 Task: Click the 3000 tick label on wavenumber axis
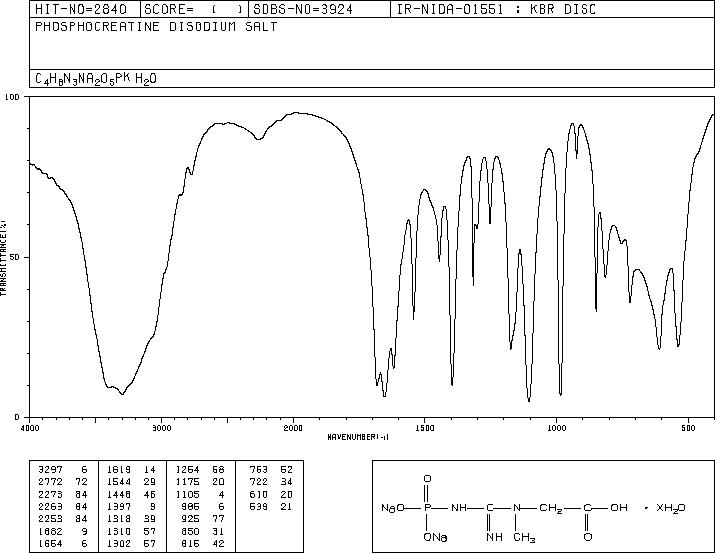(162, 428)
